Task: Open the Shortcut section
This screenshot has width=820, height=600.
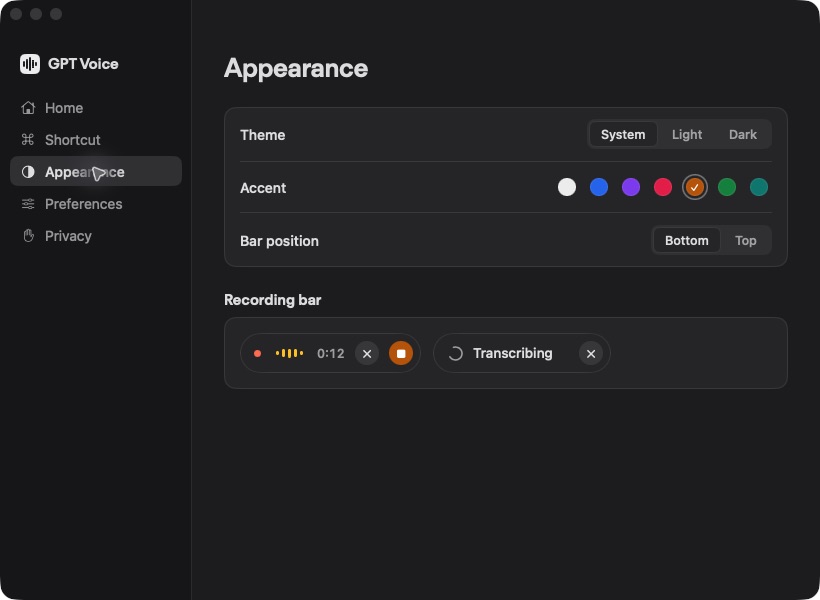Action: [x=96, y=140]
